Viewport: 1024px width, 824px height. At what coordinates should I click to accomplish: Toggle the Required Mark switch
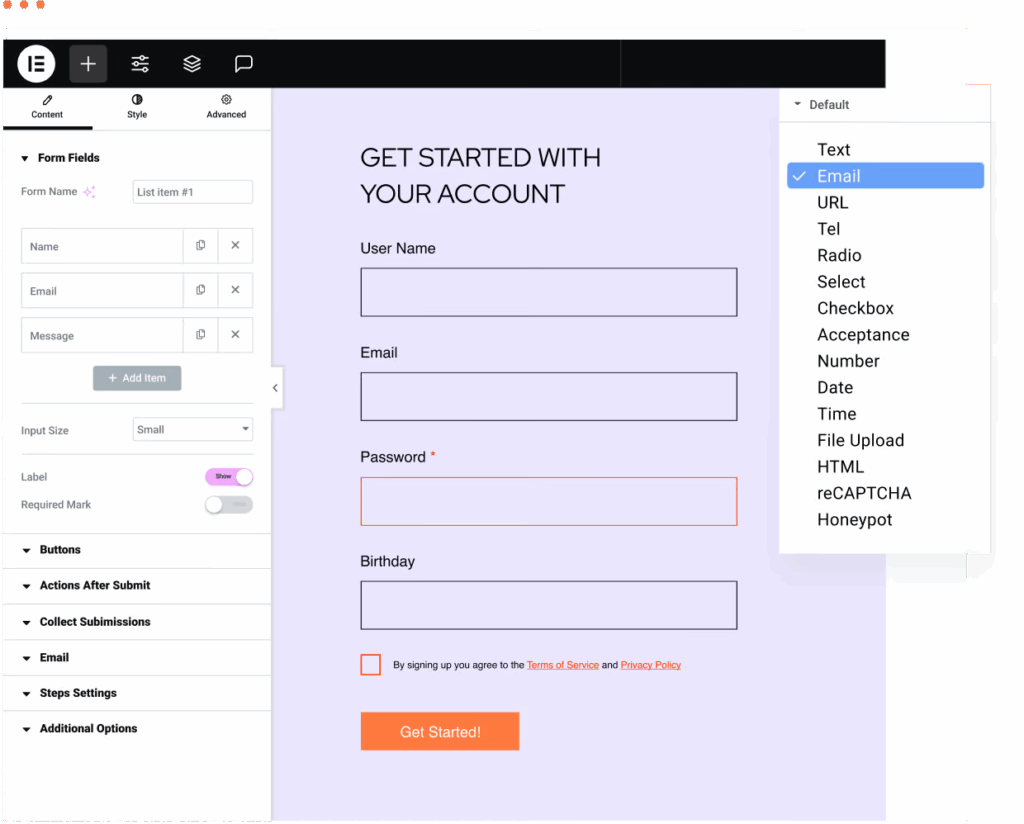229,505
